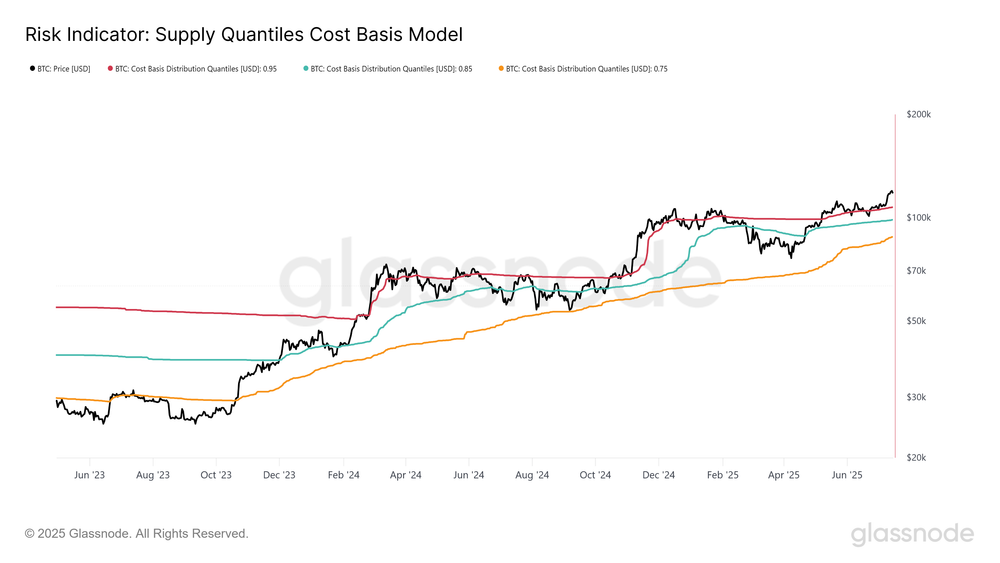Click the black BTC Price legend dot

coord(33,68)
